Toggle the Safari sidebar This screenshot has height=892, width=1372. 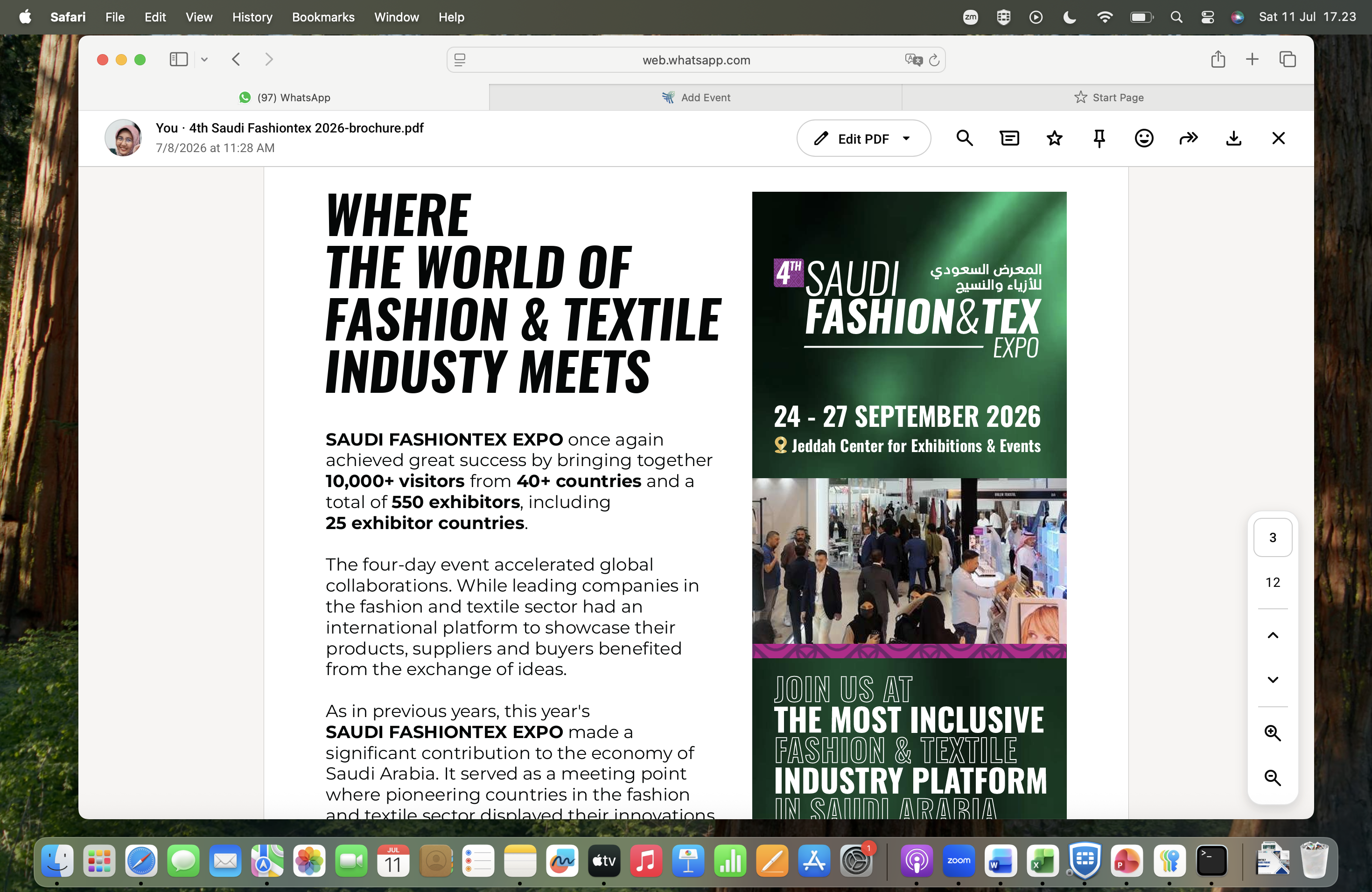coord(179,59)
